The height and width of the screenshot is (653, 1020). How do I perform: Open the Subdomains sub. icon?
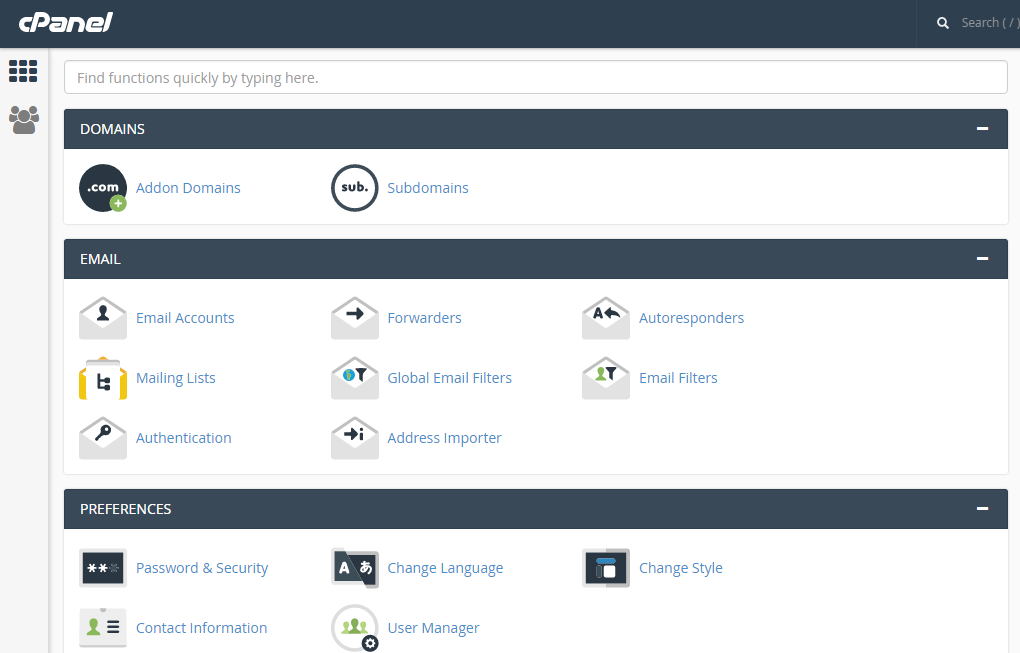pos(355,188)
